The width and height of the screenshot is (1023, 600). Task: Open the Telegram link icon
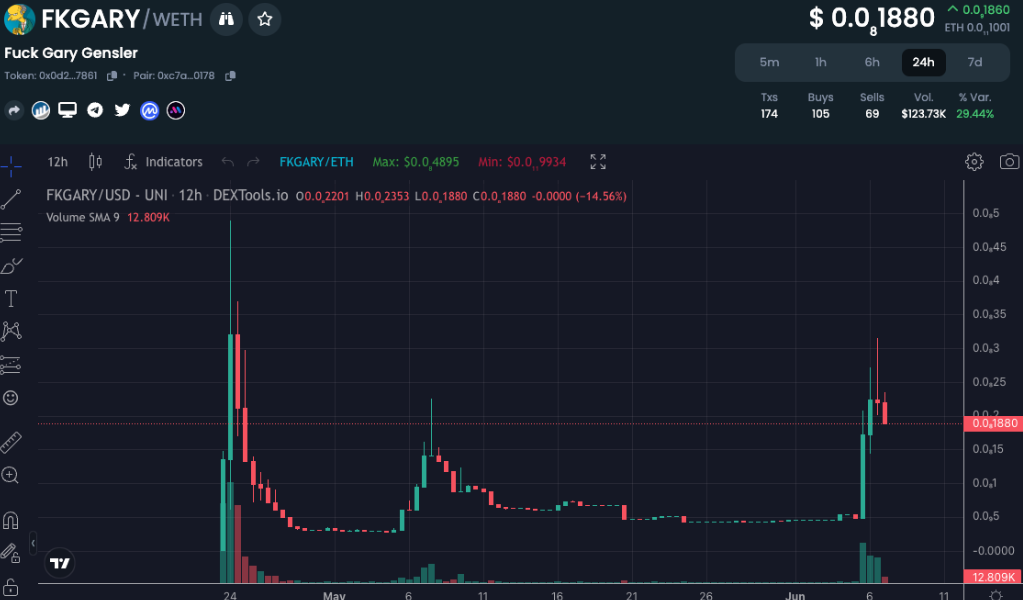[x=95, y=110]
